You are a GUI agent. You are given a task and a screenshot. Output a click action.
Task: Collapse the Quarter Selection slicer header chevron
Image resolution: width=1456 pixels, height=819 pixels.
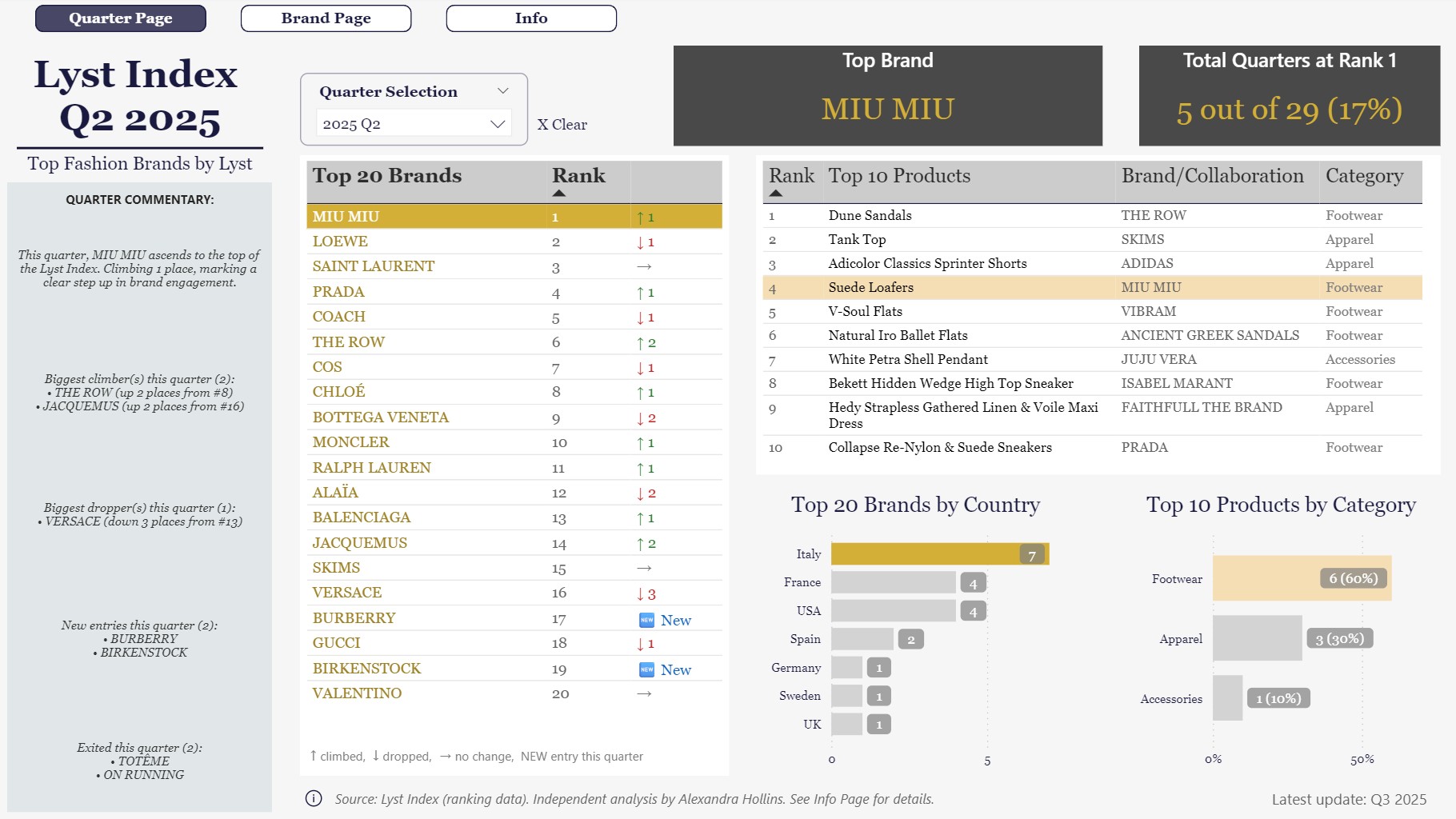(x=503, y=90)
